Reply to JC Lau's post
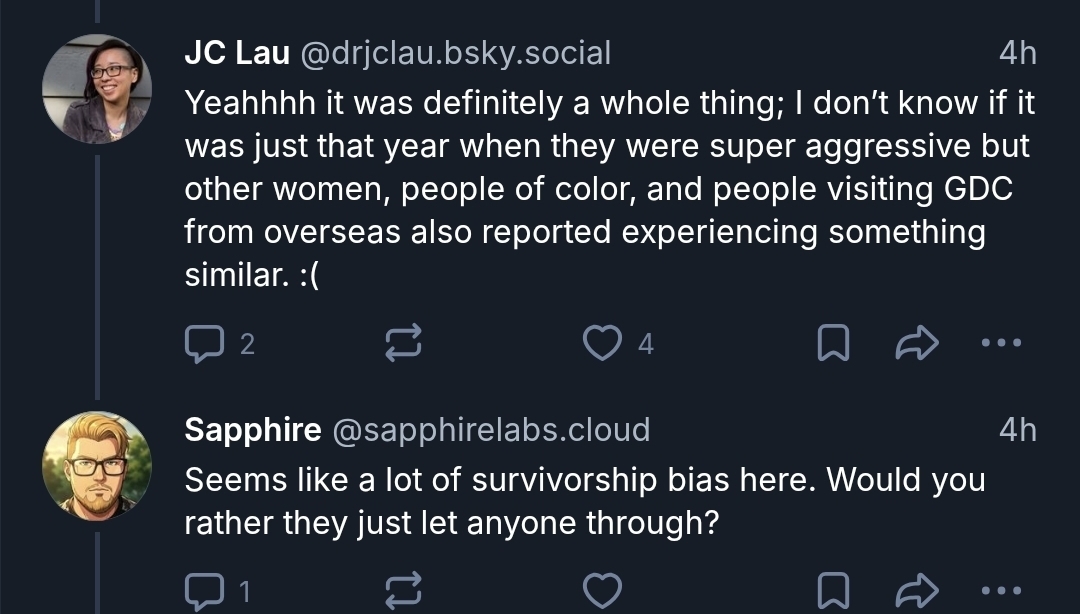The image size is (1080, 614). (x=204, y=344)
